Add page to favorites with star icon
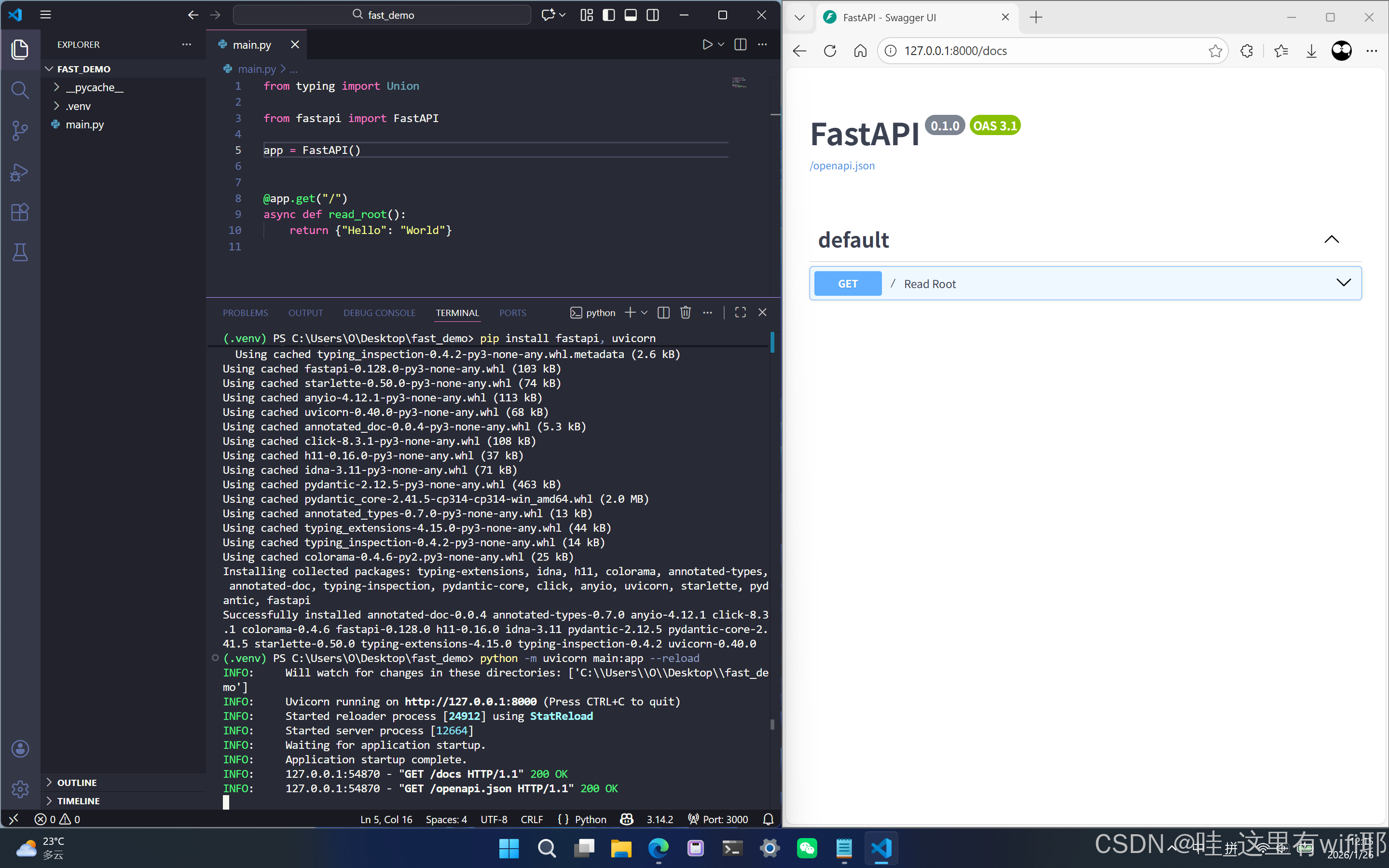This screenshot has height=868, width=1389. click(x=1214, y=51)
